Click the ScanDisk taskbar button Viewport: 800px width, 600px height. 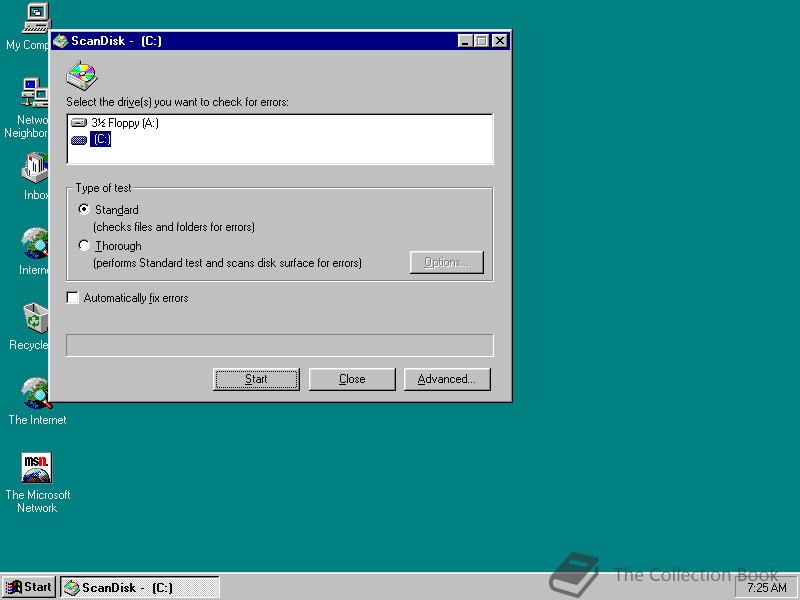(x=140, y=588)
